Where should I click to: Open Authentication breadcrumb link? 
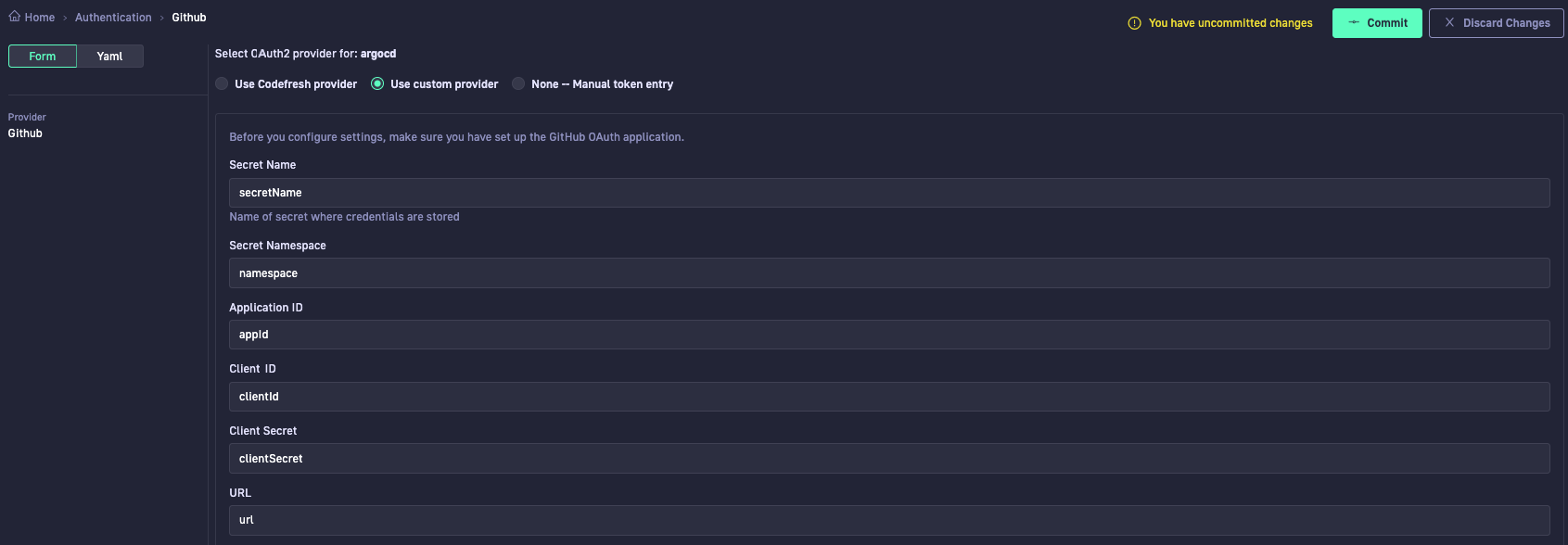pyautogui.click(x=113, y=18)
